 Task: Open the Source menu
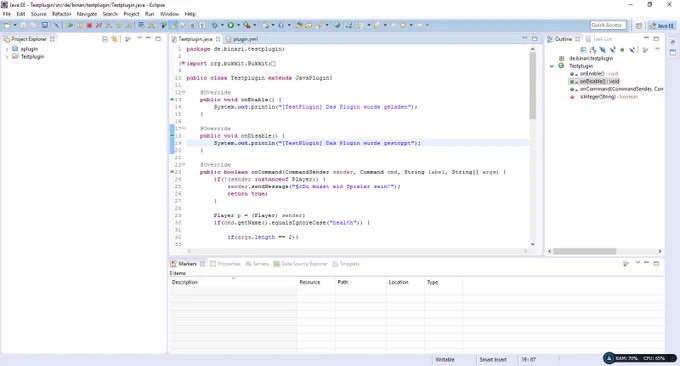[38, 14]
